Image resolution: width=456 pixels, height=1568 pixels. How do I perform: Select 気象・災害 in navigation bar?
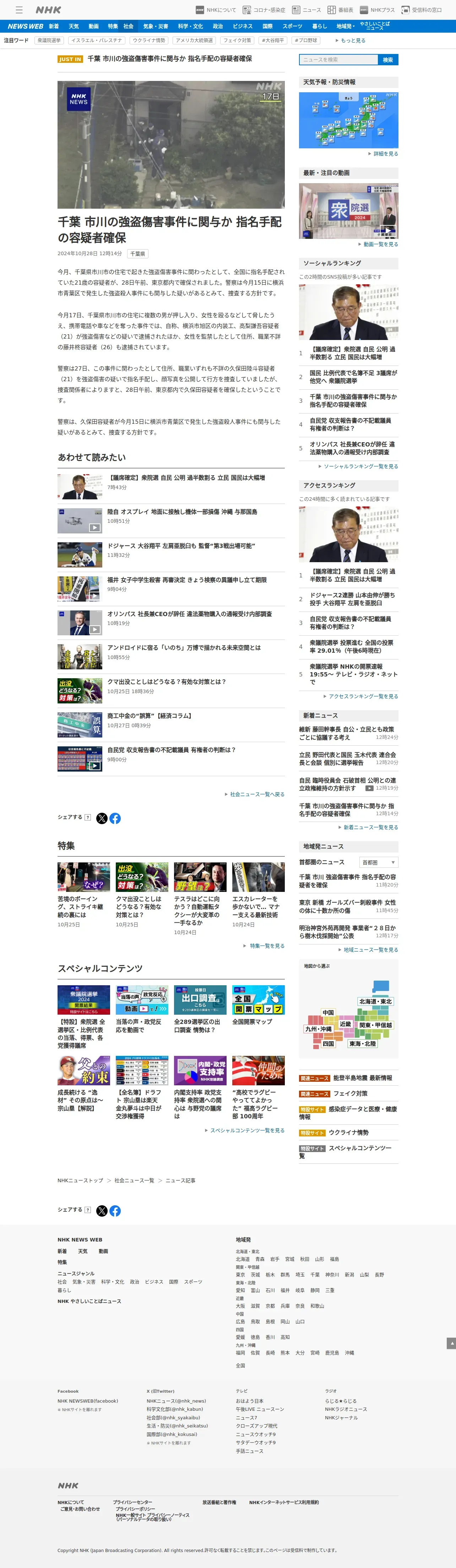tap(156, 26)
